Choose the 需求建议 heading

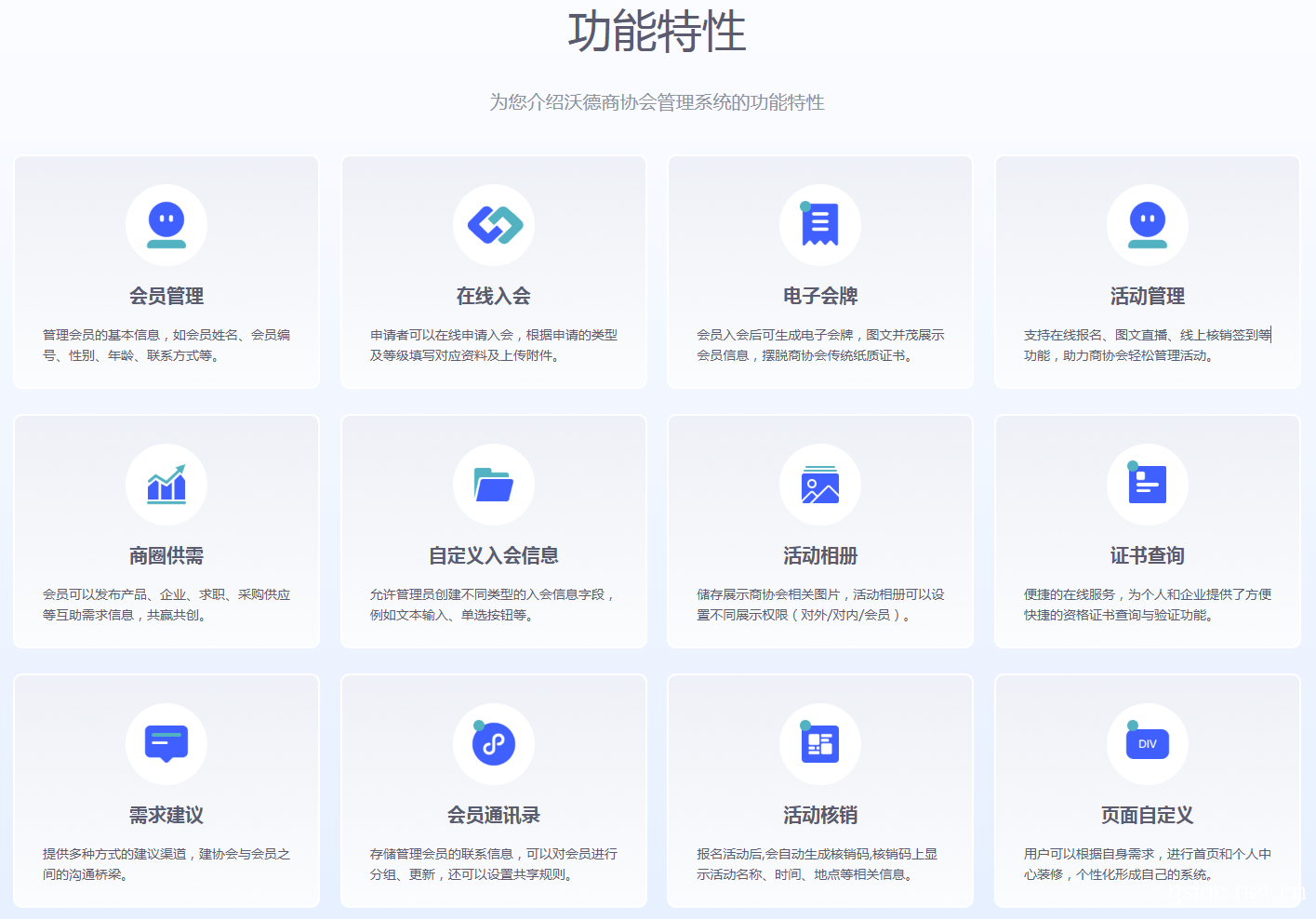(x=166, y=815)
